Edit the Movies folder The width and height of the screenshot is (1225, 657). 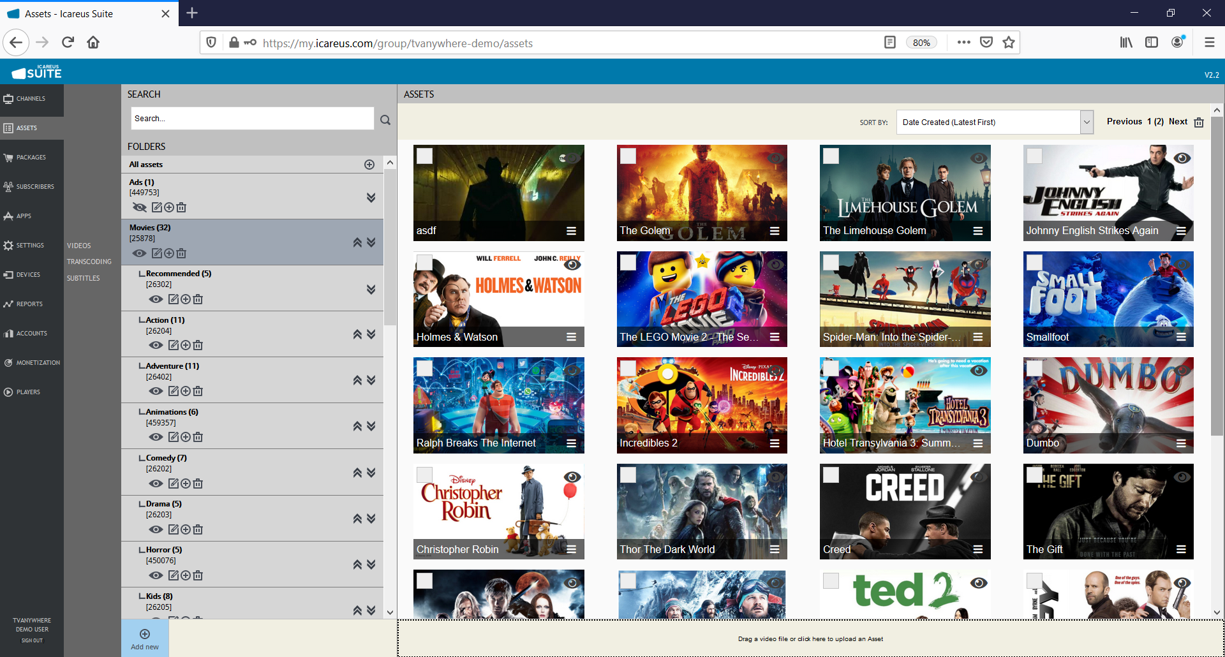click(157, 254)
